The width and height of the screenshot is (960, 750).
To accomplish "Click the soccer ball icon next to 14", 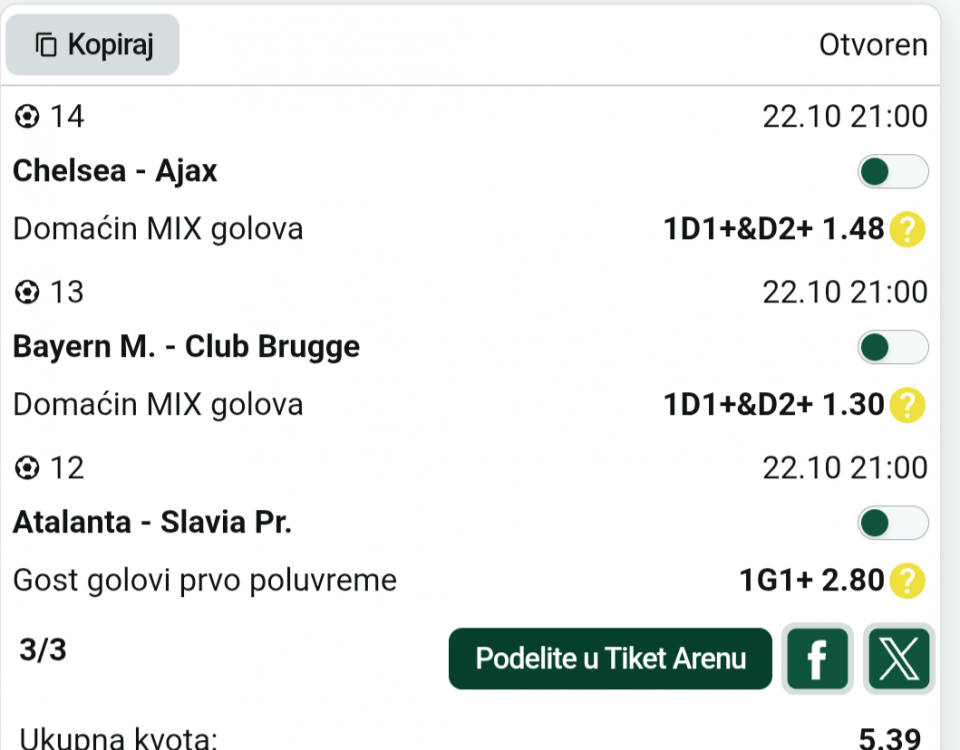I will (x=27, y=117).
